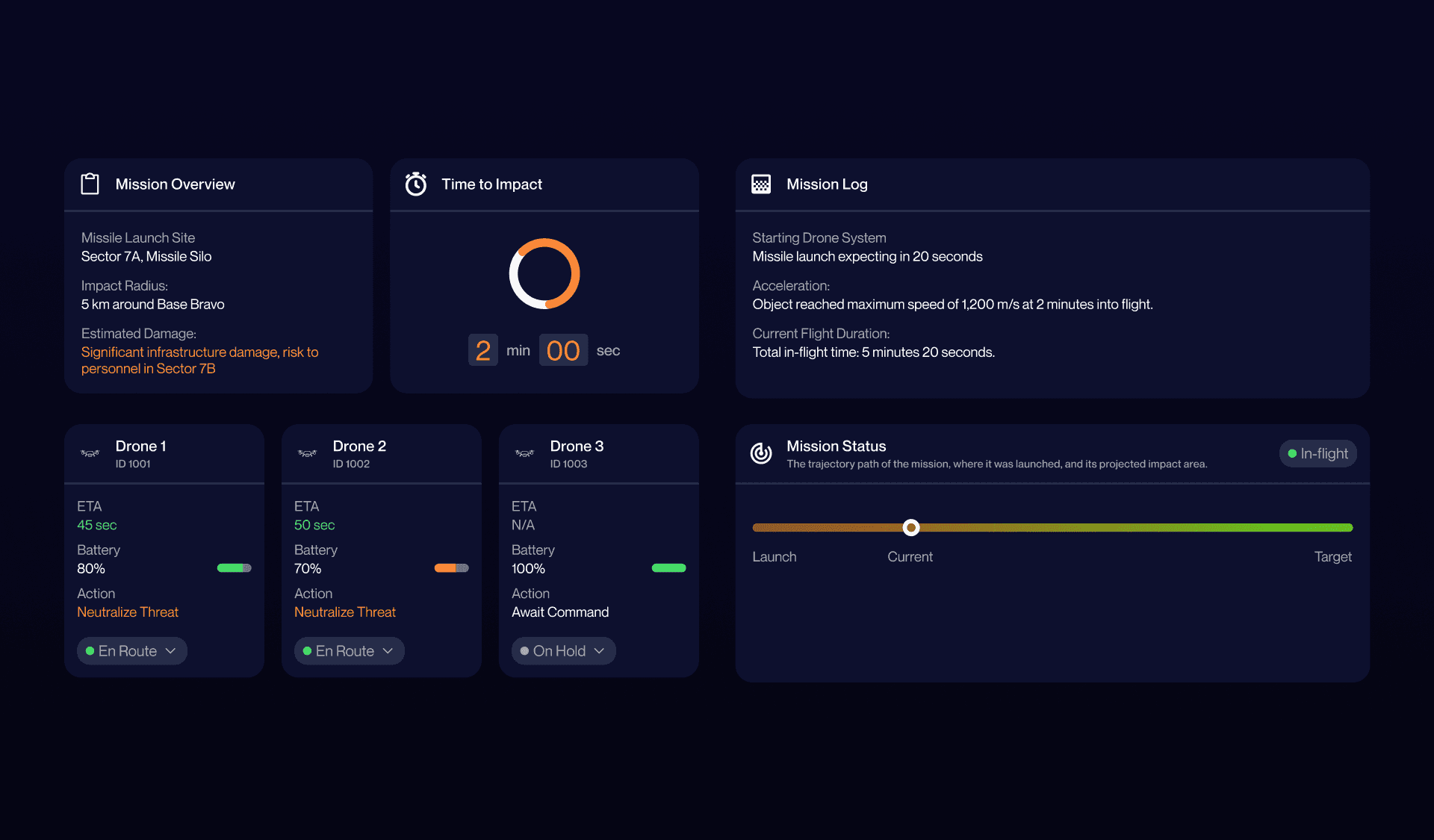Click the Mission Overview clipboard icon
The width and height of the screenshot is (1434, 840).
tap(90, 184)
